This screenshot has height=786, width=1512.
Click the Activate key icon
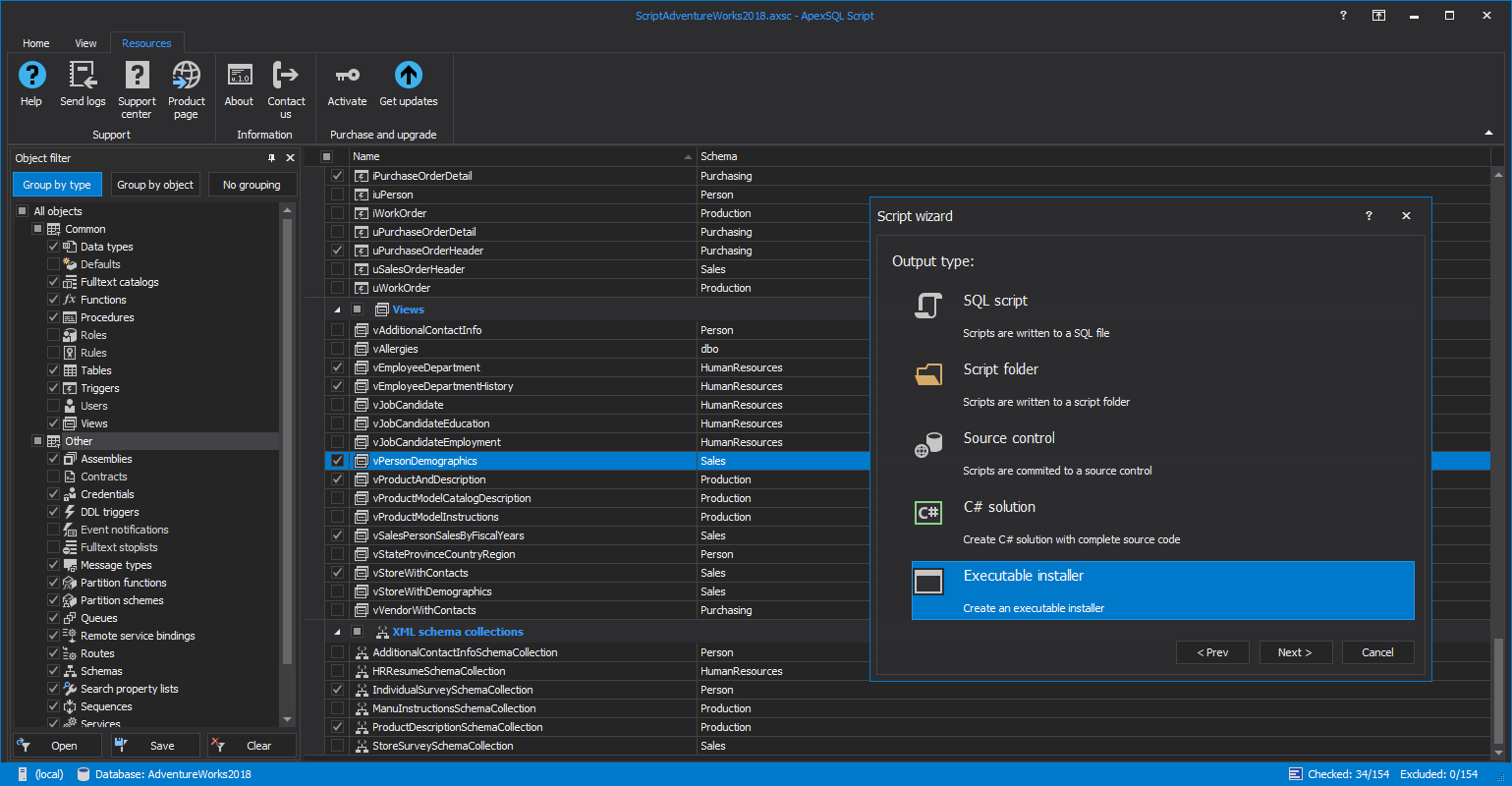(x=347, y=75)
